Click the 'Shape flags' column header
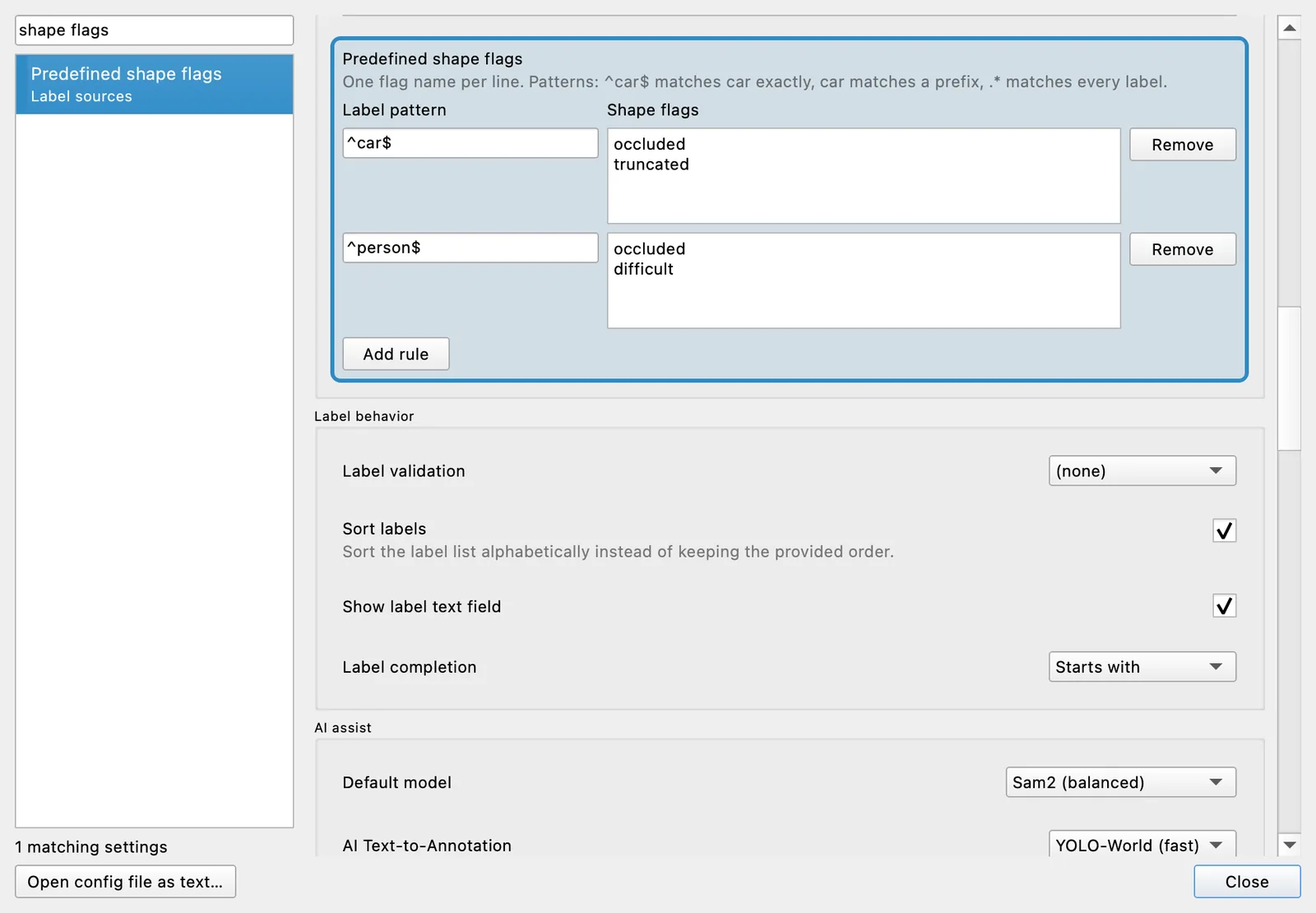Screen dimensions: 1316x913 652,110
